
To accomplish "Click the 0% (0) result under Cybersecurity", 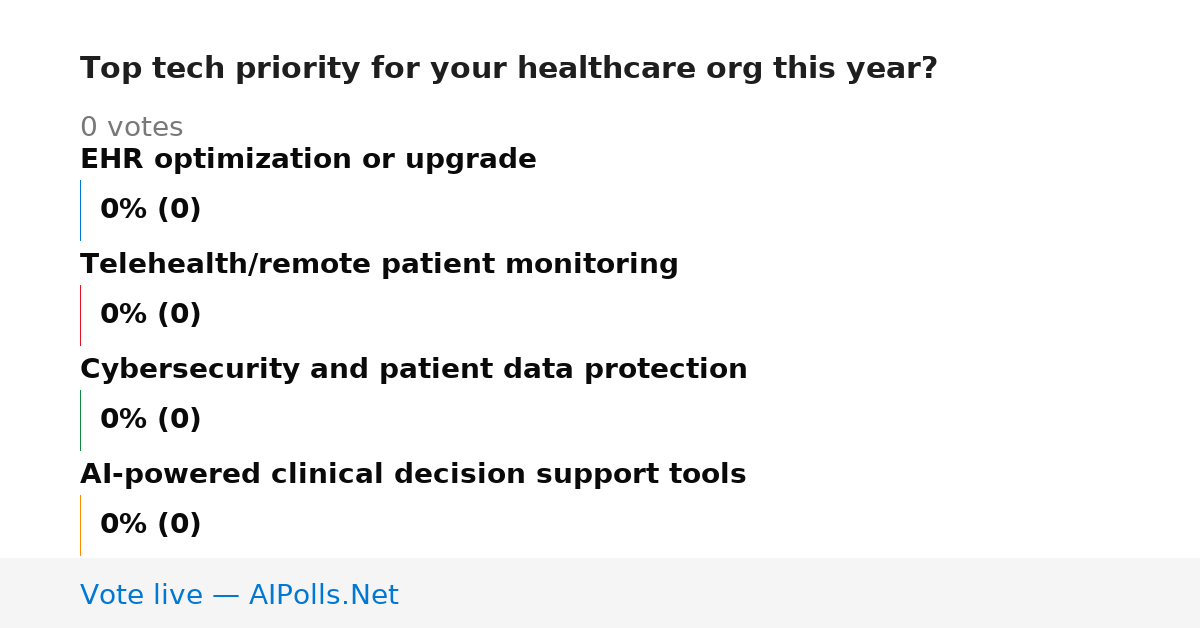I will coord(151,420).
